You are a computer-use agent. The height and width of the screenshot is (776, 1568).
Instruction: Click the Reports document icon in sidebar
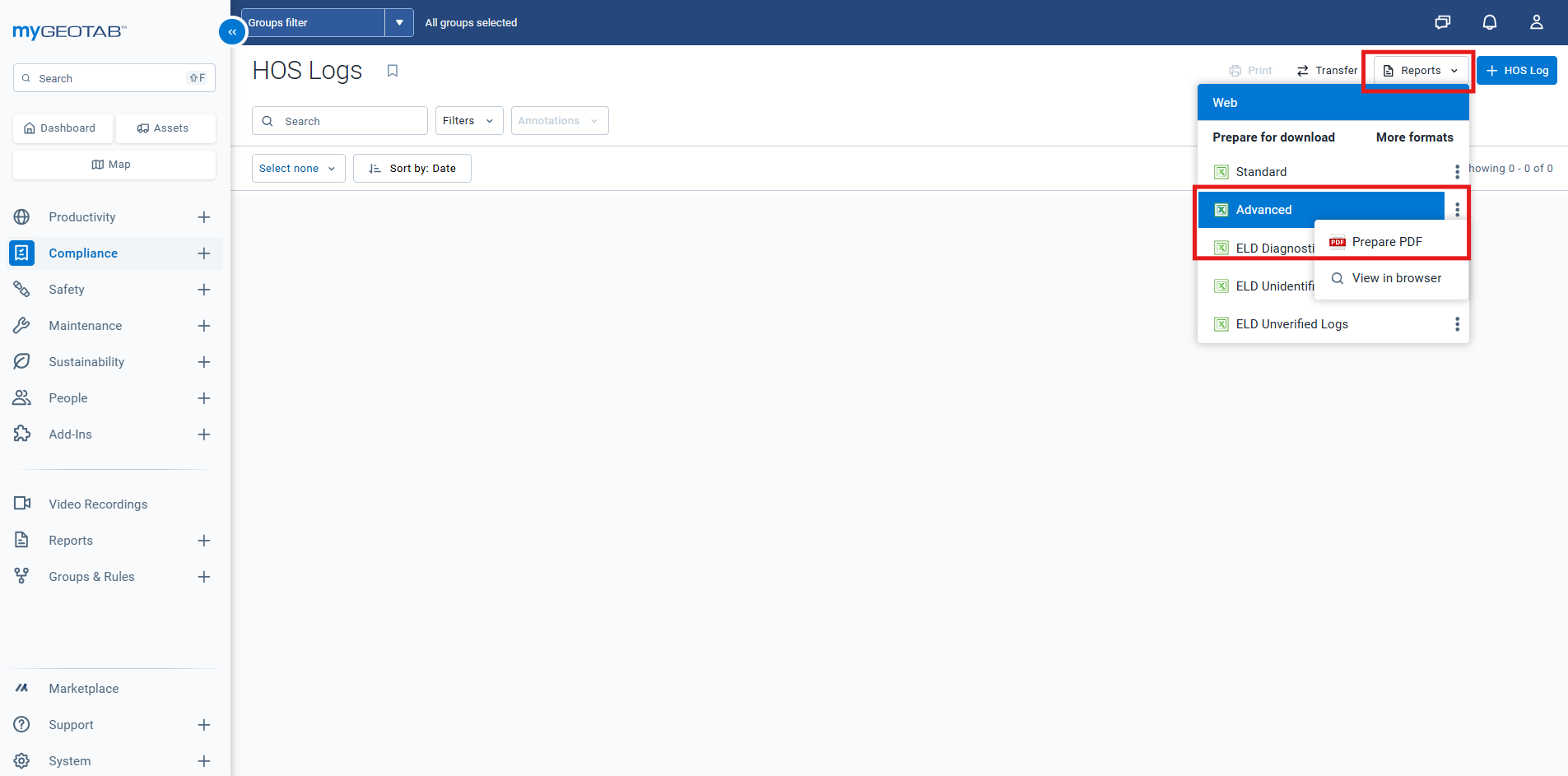pos(22,540)
